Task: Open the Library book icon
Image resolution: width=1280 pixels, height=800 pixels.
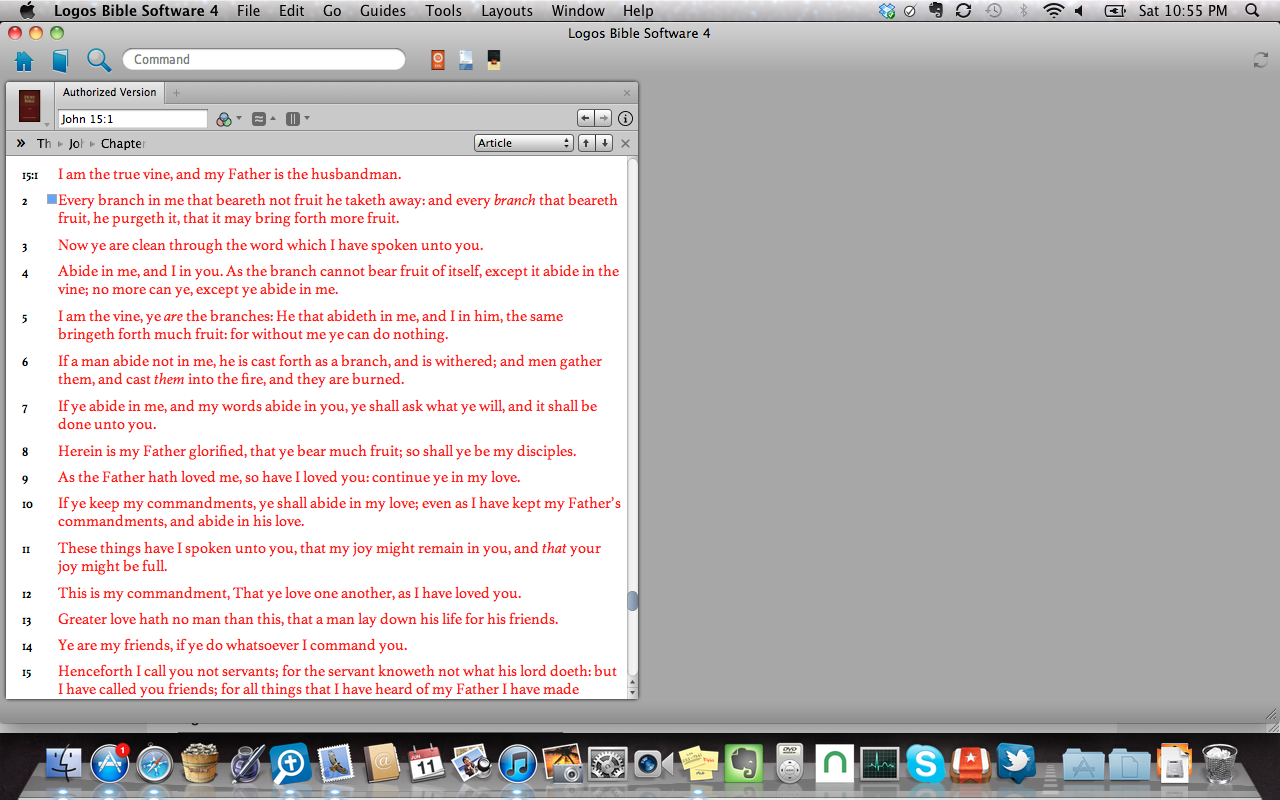Action: click(60, 60)
